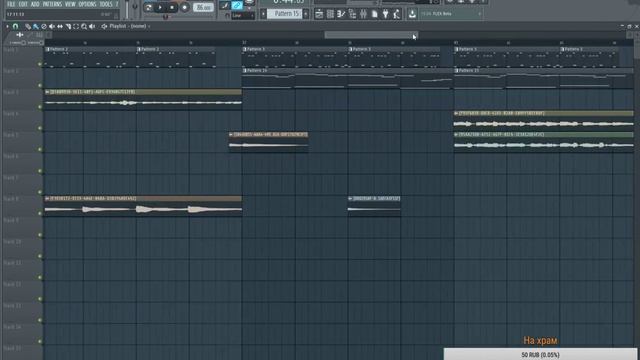Mute Track 5 with its green dot

(x=40, y=149)
